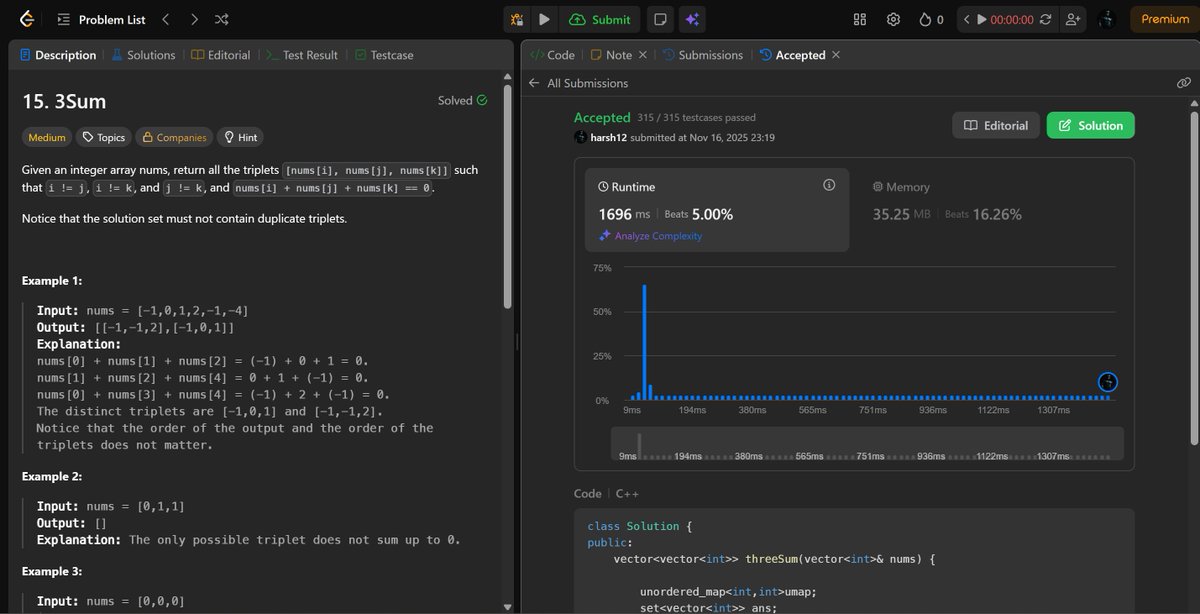
Task: Go back using All Submissions arrow
Action: pyautogui.click(x=533, y=83)
